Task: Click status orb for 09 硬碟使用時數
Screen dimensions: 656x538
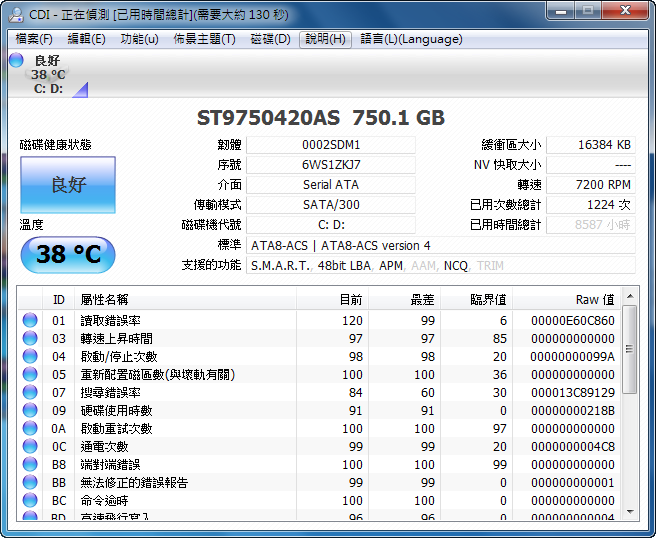Action: click(x=30, y=410)
